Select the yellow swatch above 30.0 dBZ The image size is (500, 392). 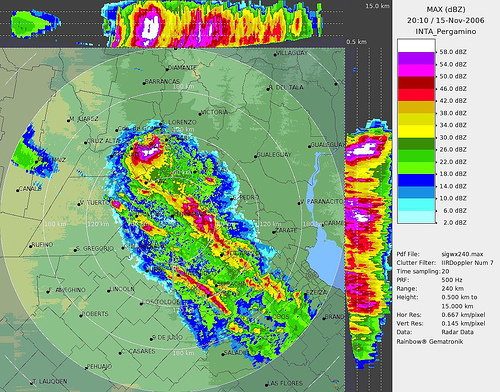coord(416,131)
